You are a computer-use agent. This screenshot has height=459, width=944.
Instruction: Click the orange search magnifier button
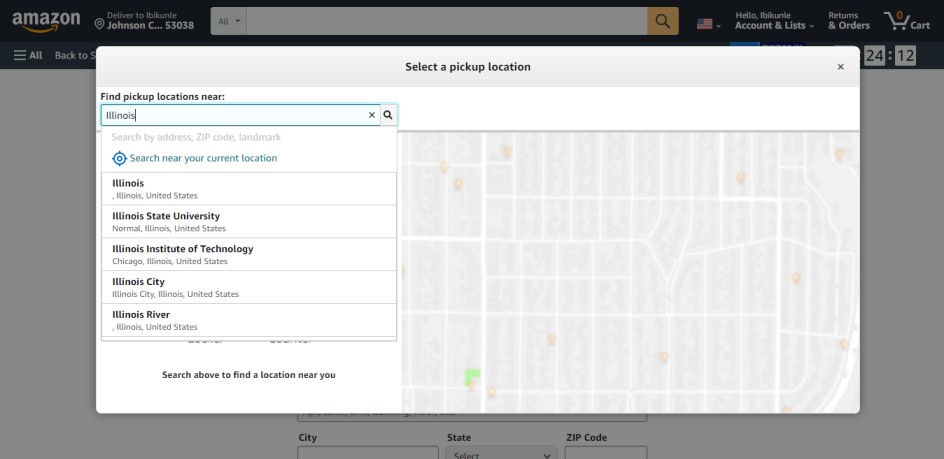[662, 21]
